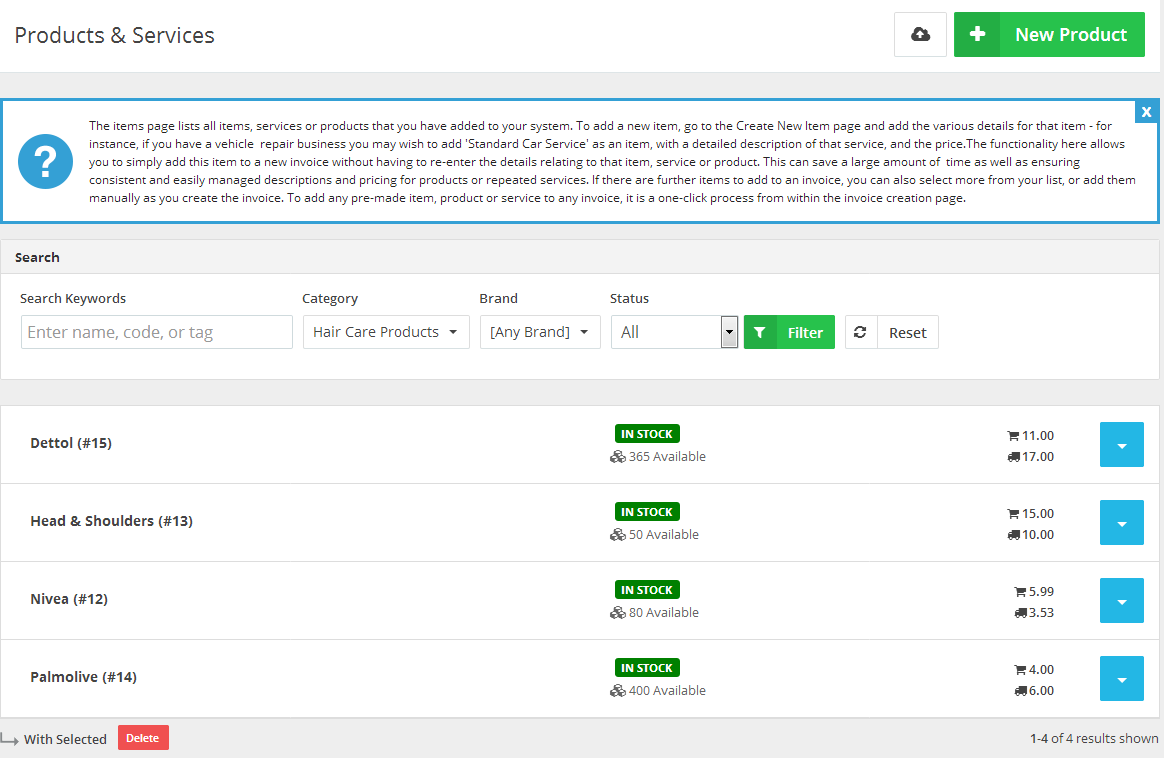
Task: Click the plus icon on New Product
Action: [x=978, y=34]
